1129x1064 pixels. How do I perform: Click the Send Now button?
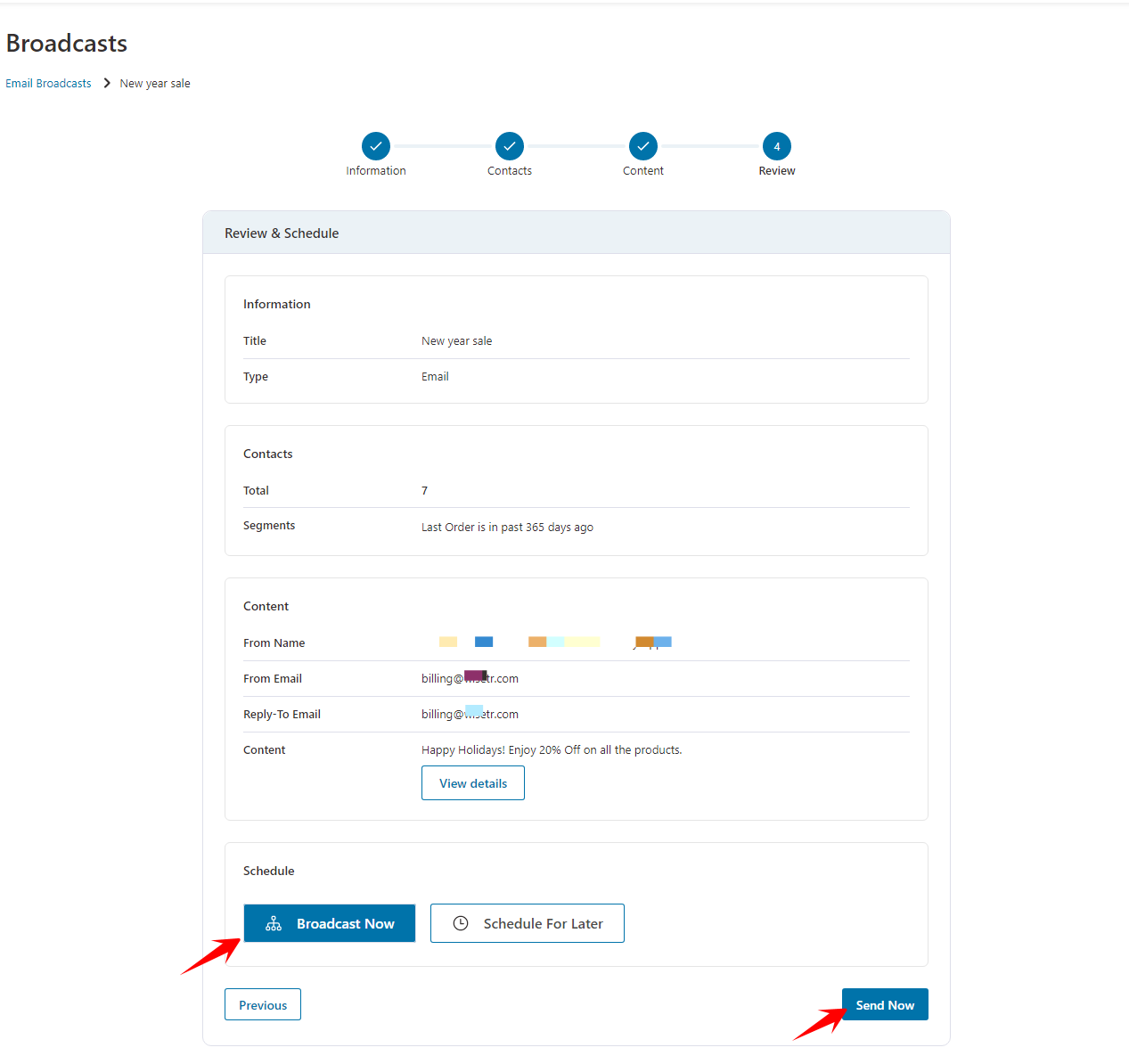[885, 1004]
